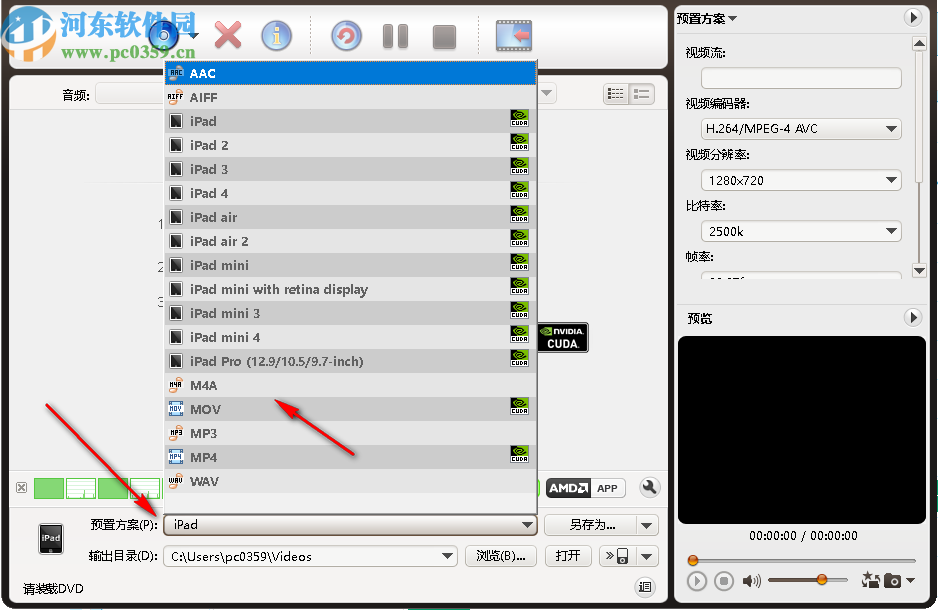The width and height of the screenshot is (938, 610).
Task: Open the file information icon
Action: 276,34
